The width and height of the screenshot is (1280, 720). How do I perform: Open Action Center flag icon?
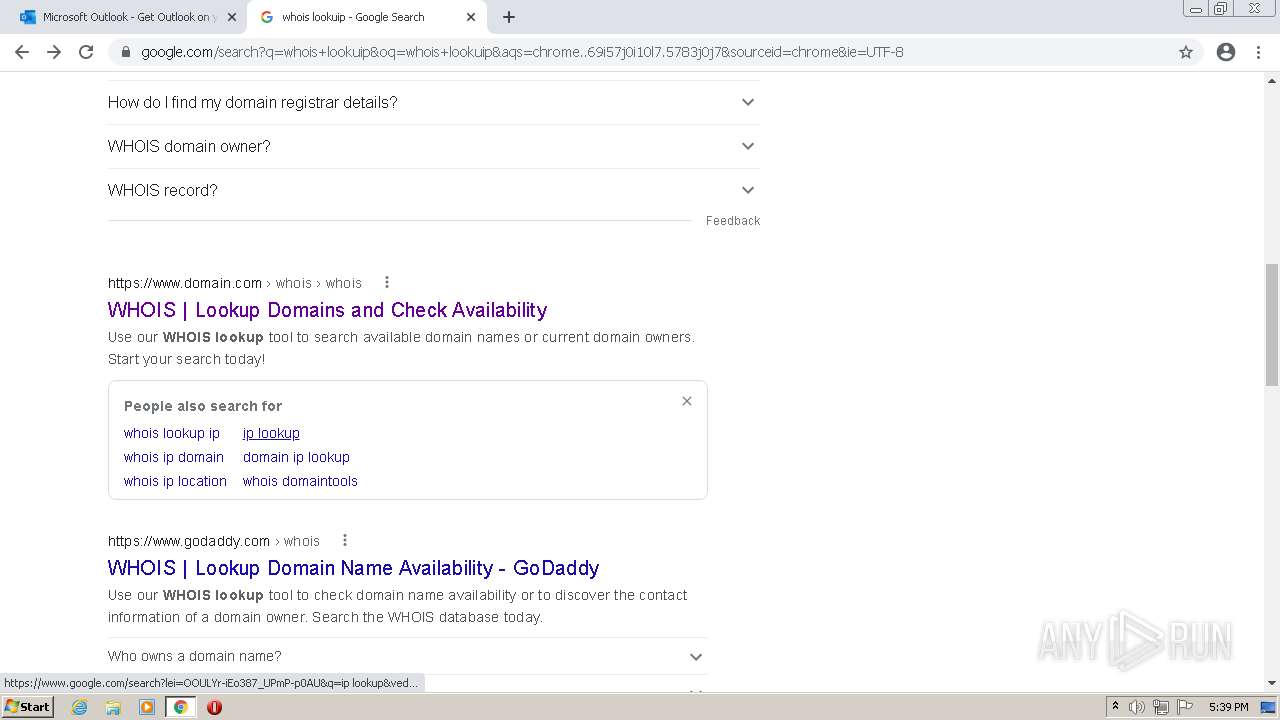point(1185,707)
